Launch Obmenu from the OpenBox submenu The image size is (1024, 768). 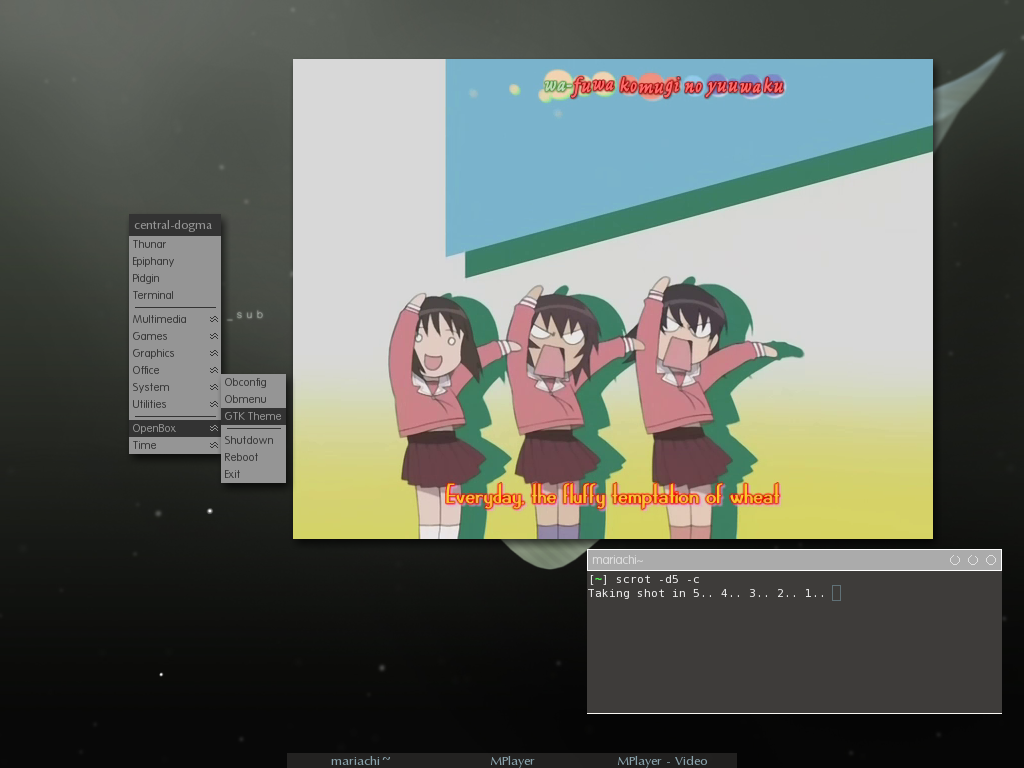pyautogui.click(x=253, y=400)
